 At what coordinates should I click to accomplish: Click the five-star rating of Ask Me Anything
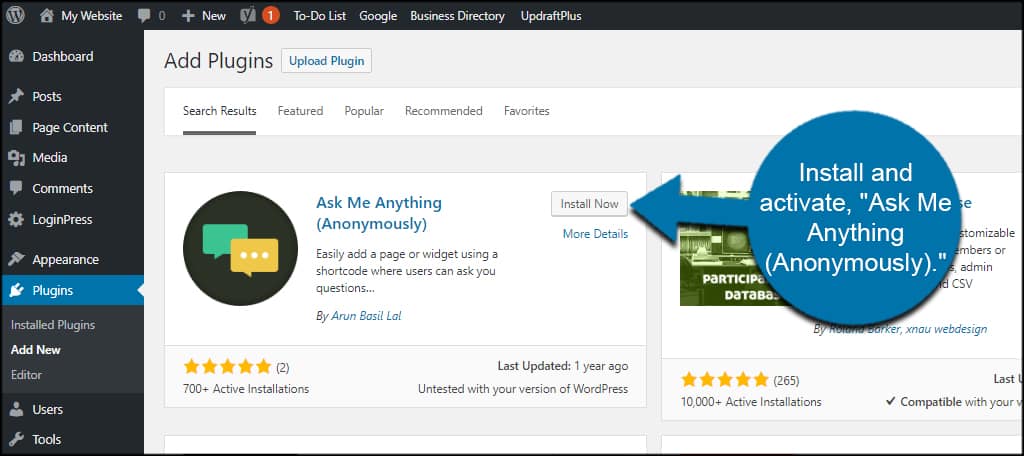coord(227,366)
